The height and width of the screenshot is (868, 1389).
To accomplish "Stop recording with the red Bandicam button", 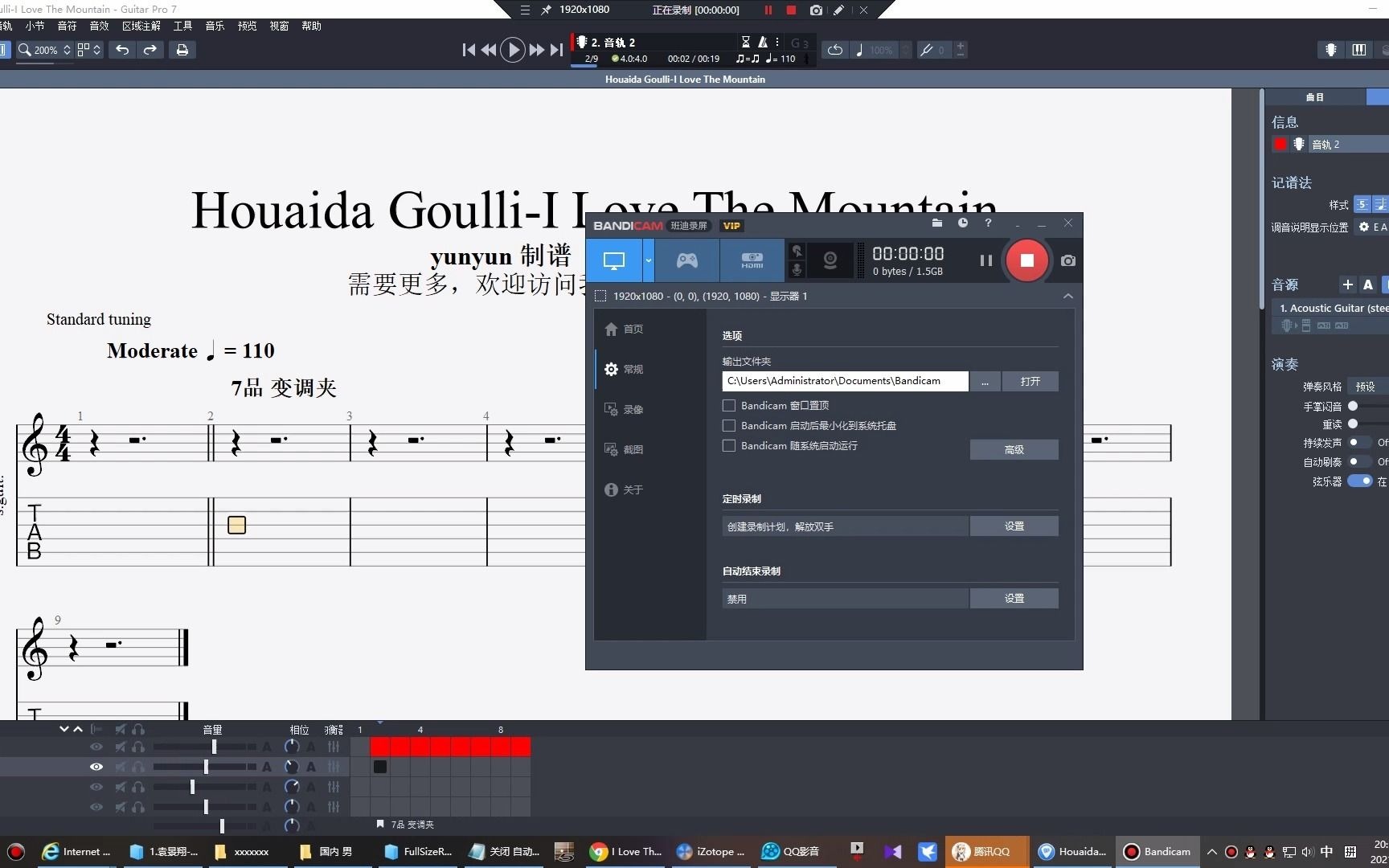I will pyautogui.click(x=1026, y=260).
